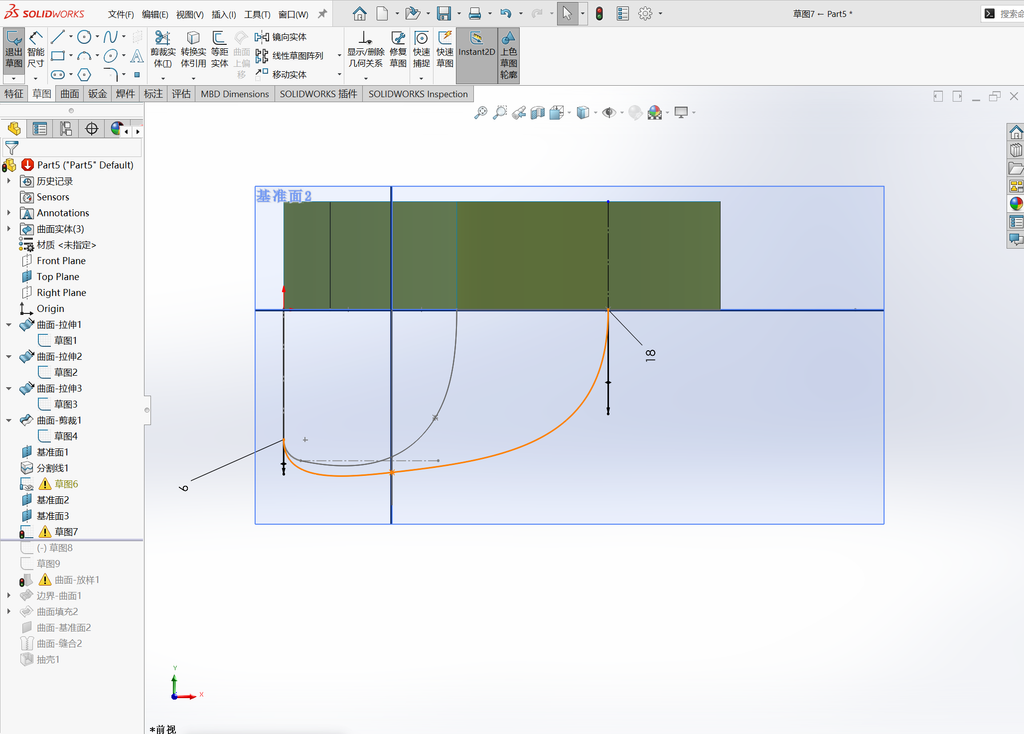Select Front Plane in feature tree
The width and height of the screenshot is (1024, 734).
tap(61, 261)
